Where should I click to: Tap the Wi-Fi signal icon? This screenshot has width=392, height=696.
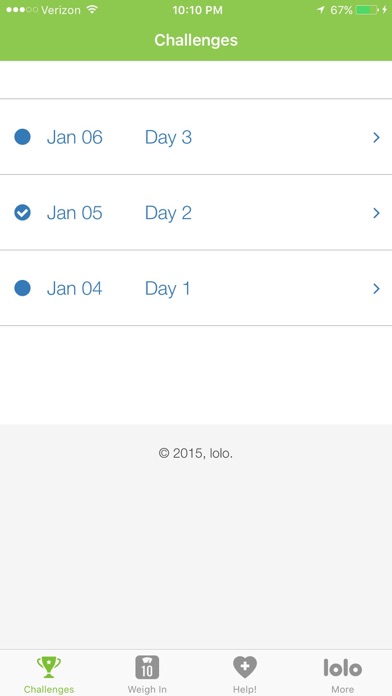click(92, 10)
